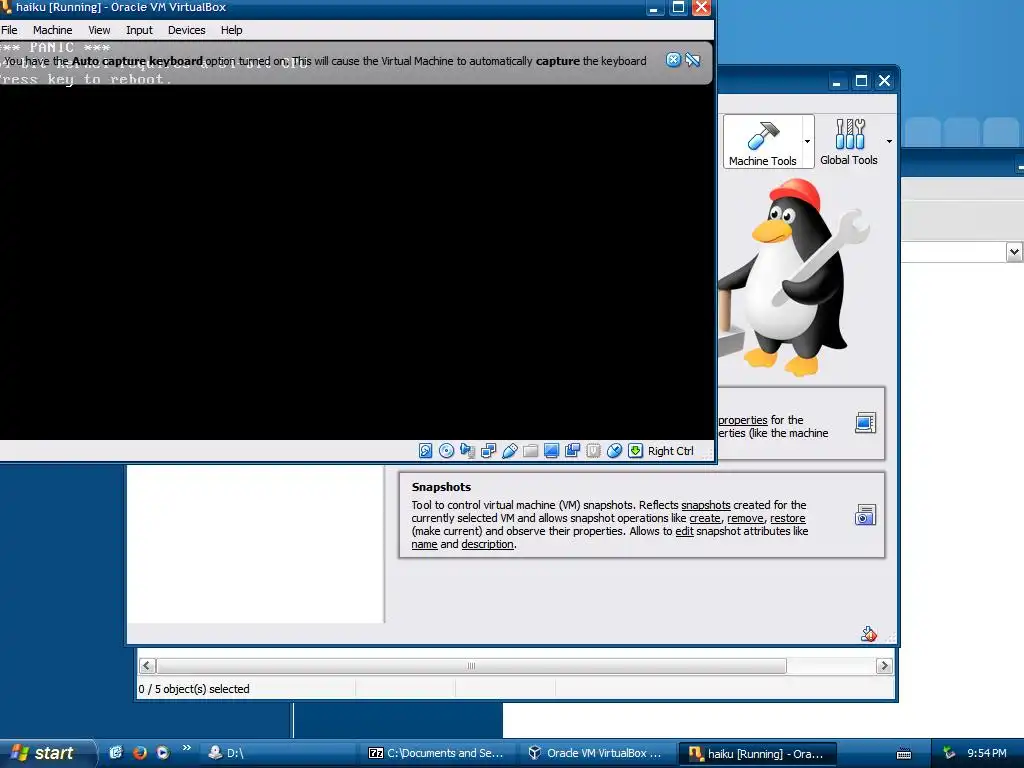Switch to D:\ taskbar window
The image size is (1024, 768).
click(x=278, y=753)
